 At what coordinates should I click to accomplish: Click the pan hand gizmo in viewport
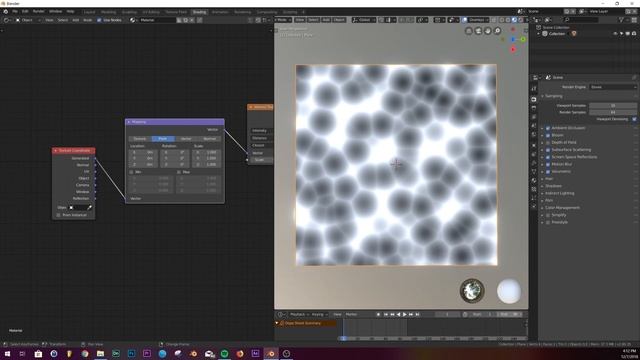488,31
